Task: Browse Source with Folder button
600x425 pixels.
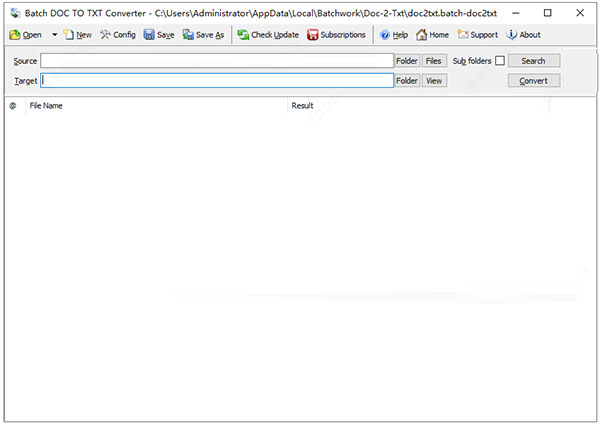Action: (407, 61)
